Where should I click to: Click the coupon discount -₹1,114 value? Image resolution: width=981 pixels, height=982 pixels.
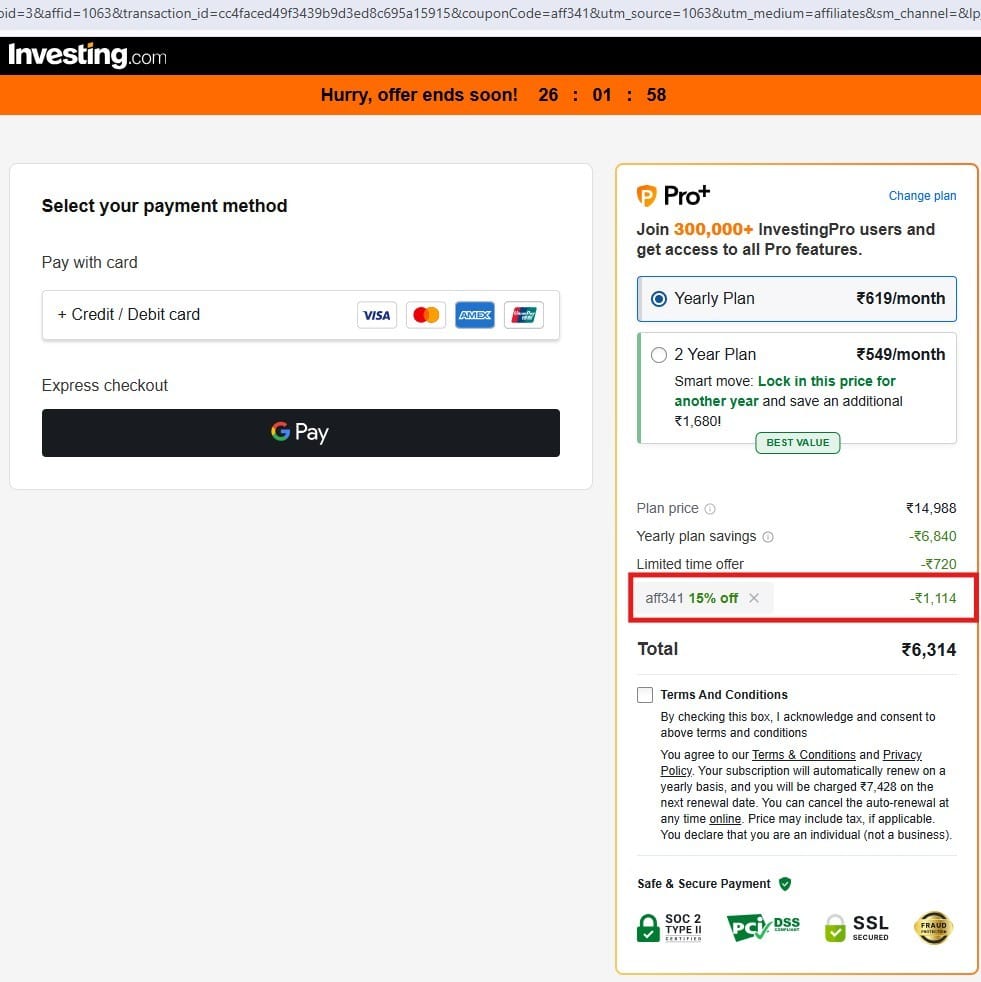coord(933,598)
